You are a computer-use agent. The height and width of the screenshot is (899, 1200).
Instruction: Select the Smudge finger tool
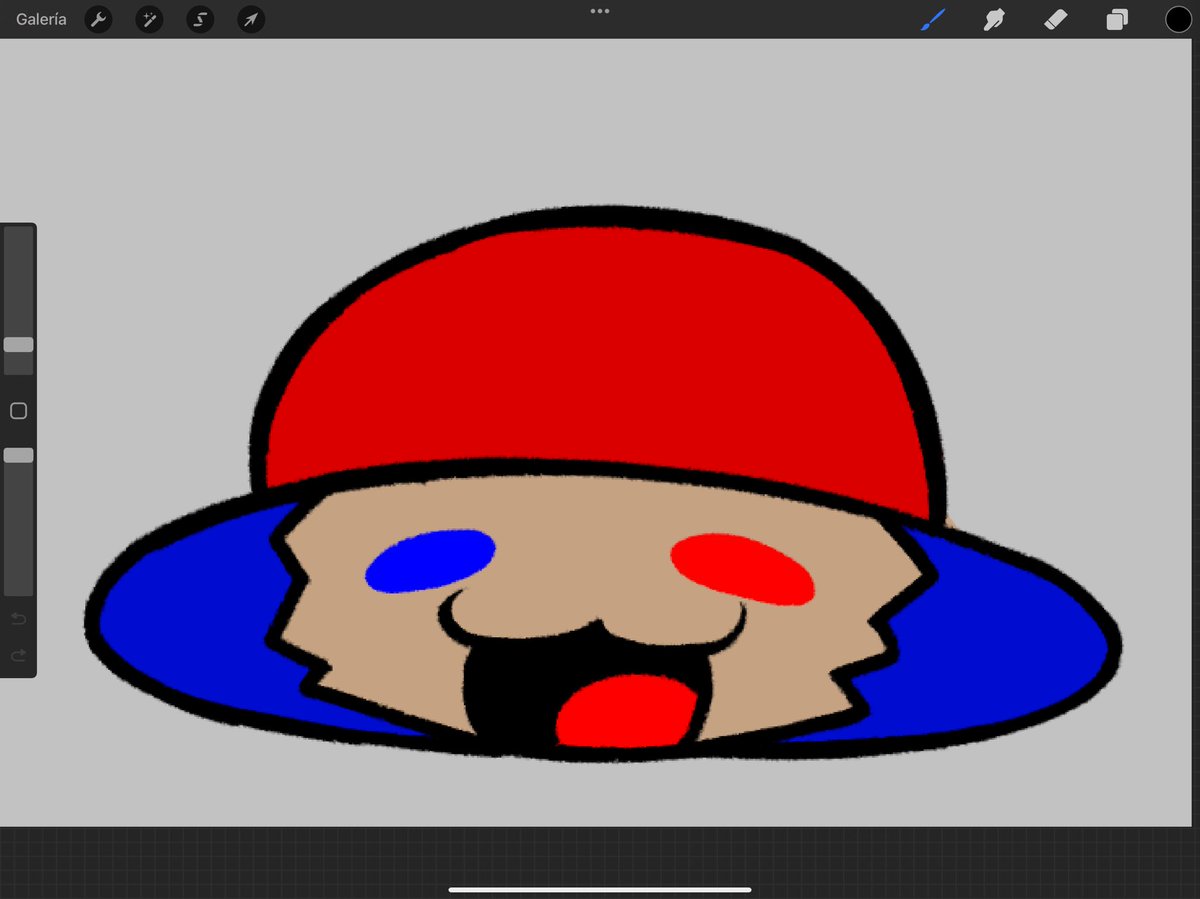[x=994, y=19]
